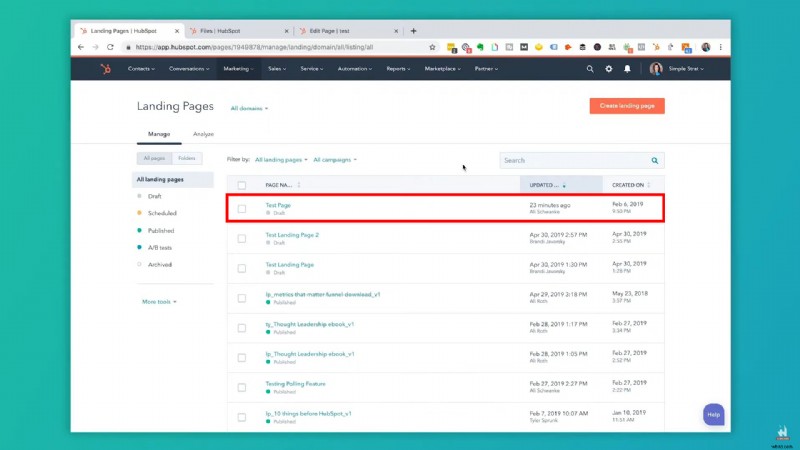
Task: Open the Test Page link
Action: (x=278, y=205)
